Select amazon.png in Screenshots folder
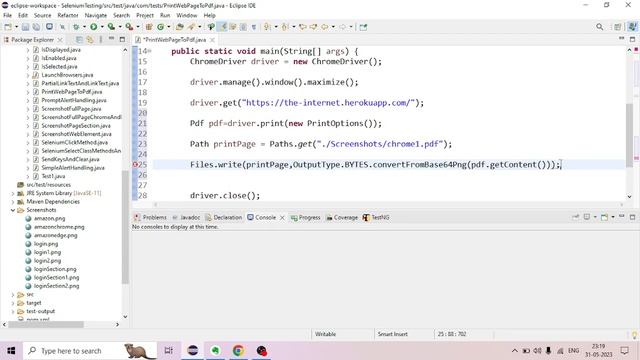This screenshot has width=640, height=360. 49,218
